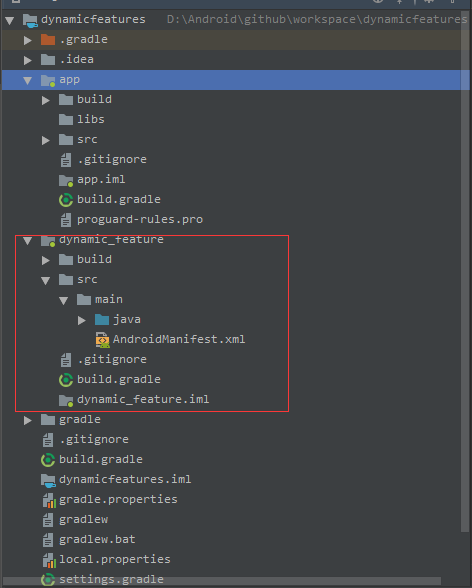Expand the .gradle folder arrow
This screenshot has width=472, height=588.
pos(28,40)
